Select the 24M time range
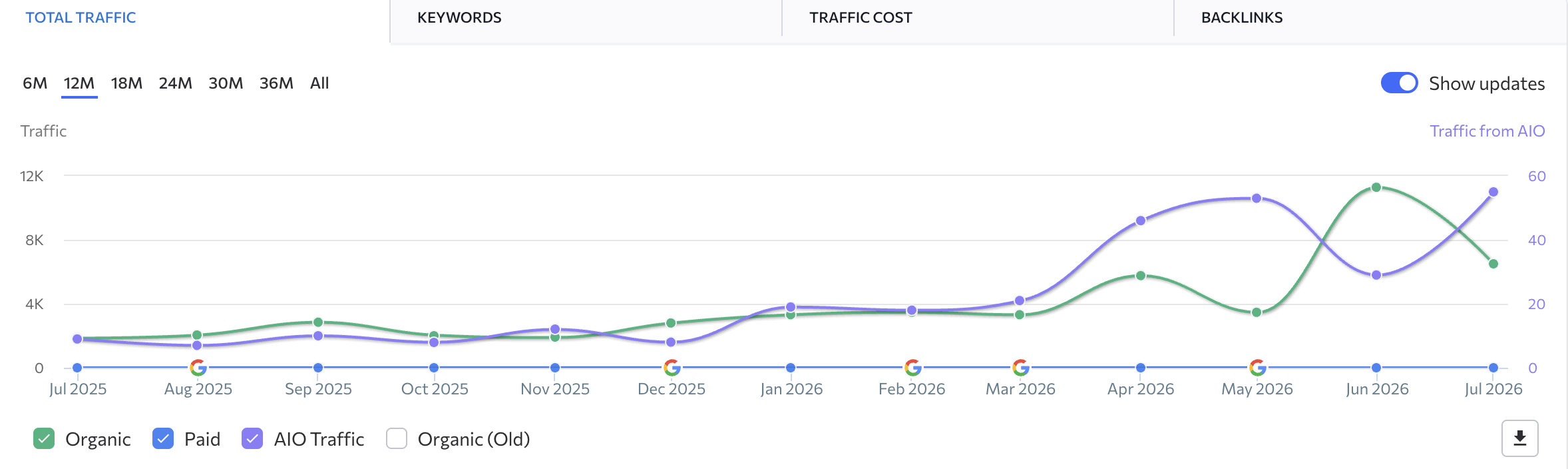Screen dimensions: 1568x469 click(175, 83)
